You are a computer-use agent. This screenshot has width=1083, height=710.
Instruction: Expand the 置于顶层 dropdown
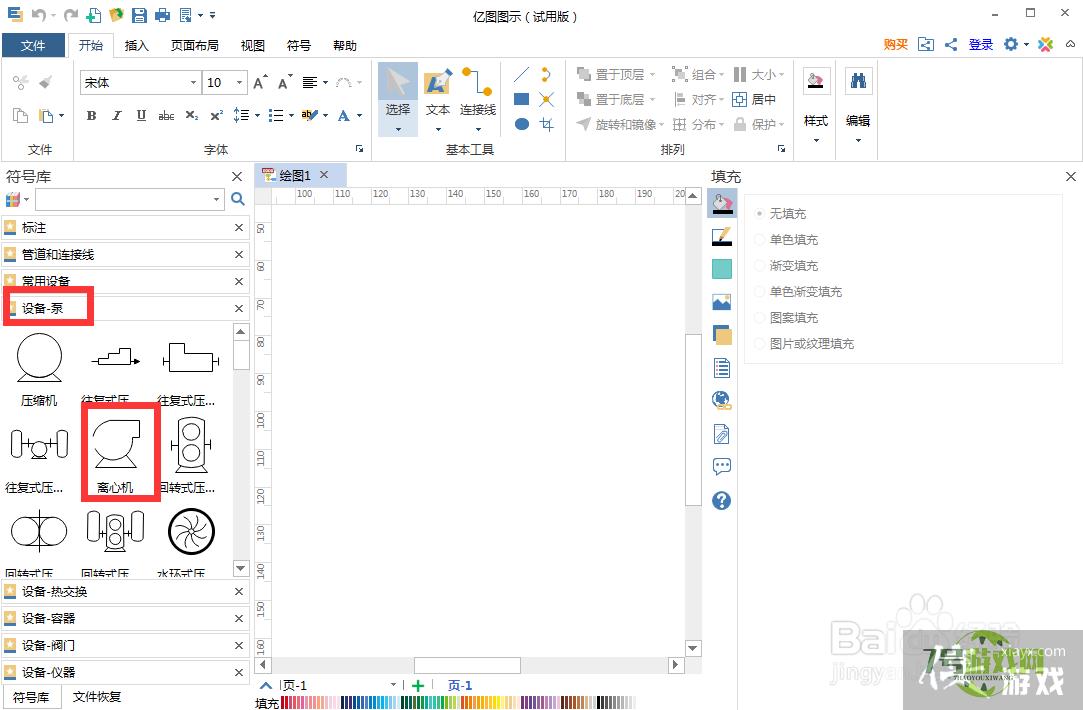click(x=652, y=75)
